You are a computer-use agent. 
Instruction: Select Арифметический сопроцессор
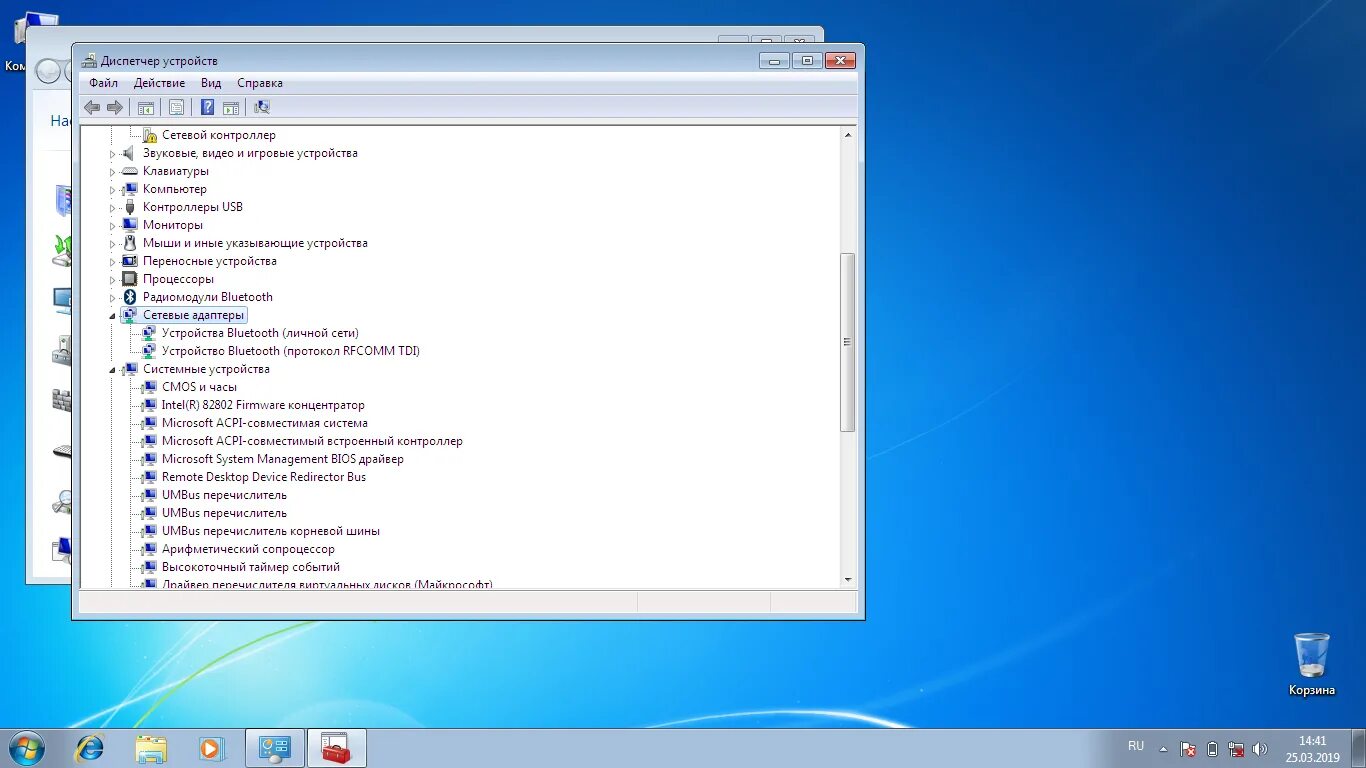click(x=248, y=549)
